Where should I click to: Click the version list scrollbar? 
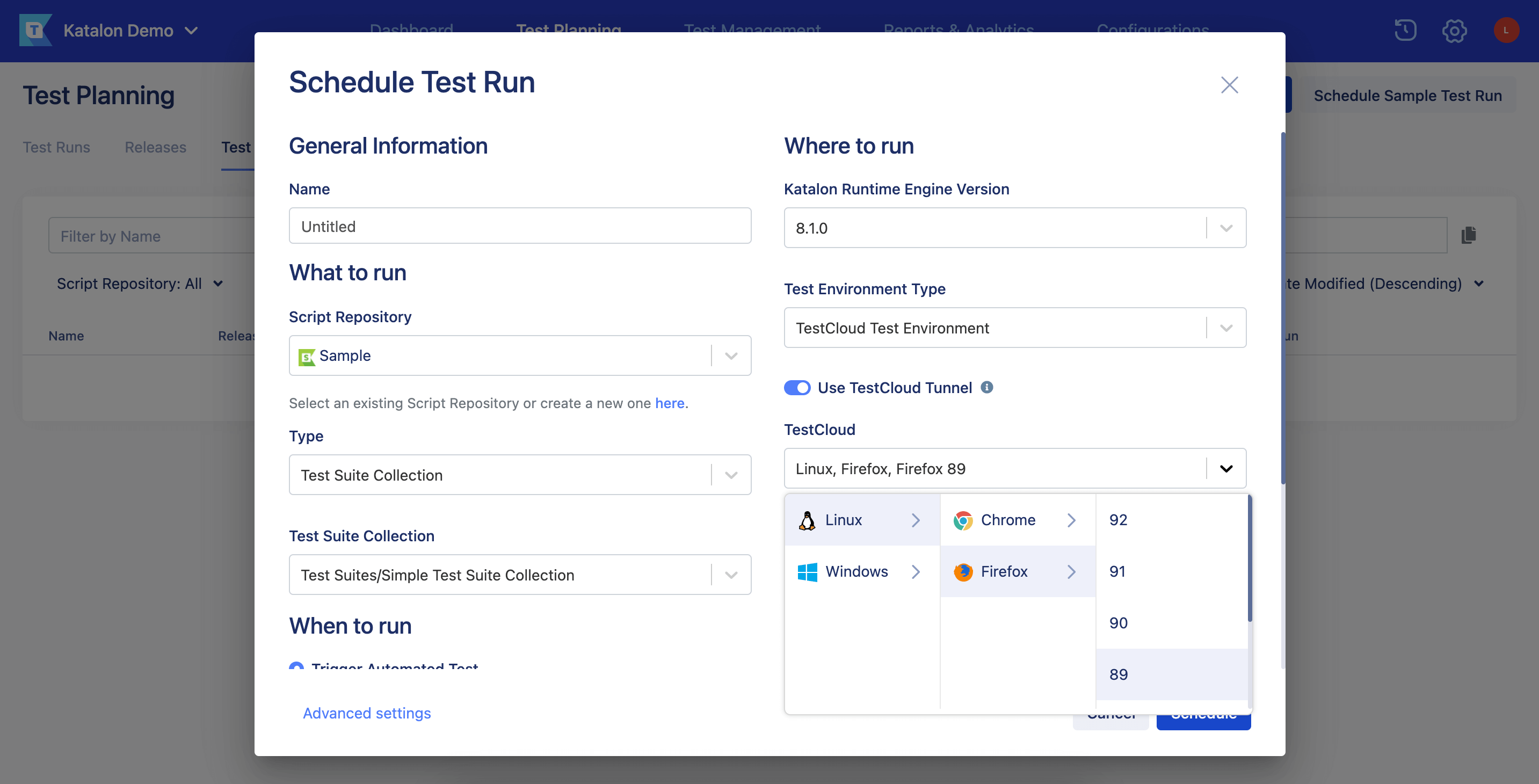point(1249,558)
